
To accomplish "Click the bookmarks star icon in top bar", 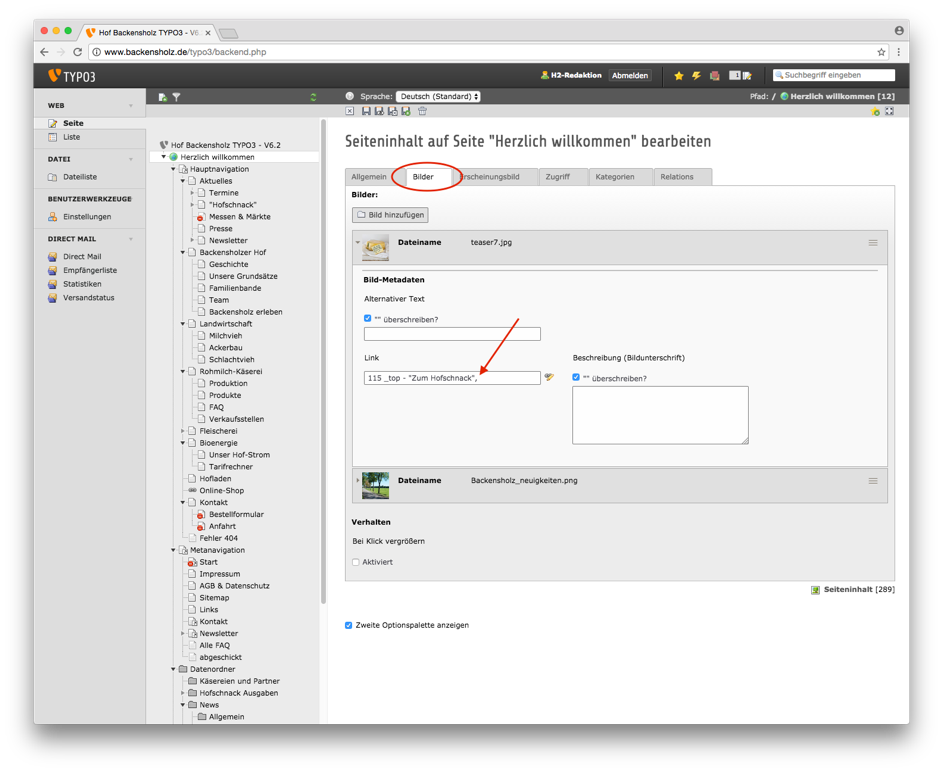I will 679,76.
